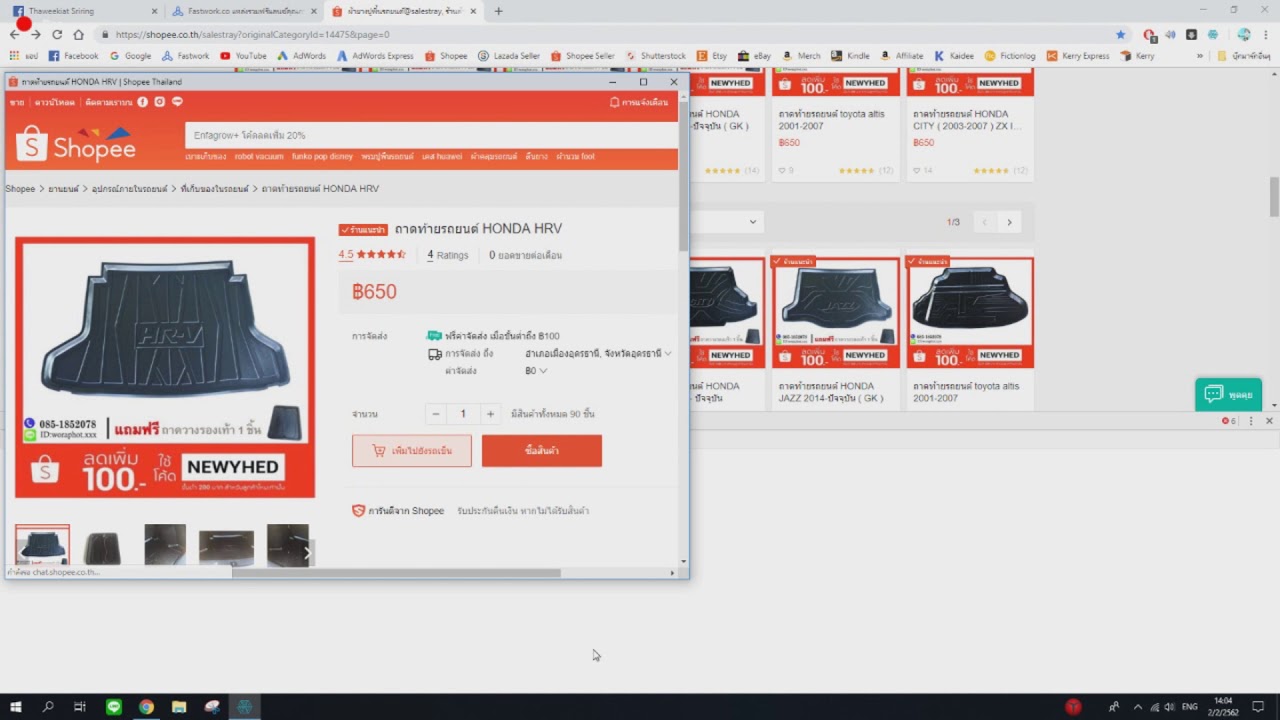The height and width of the screenshot is (720, 1280).
Task: Open Shopee Seller bookmark
Action: click(x=583, y=56)
